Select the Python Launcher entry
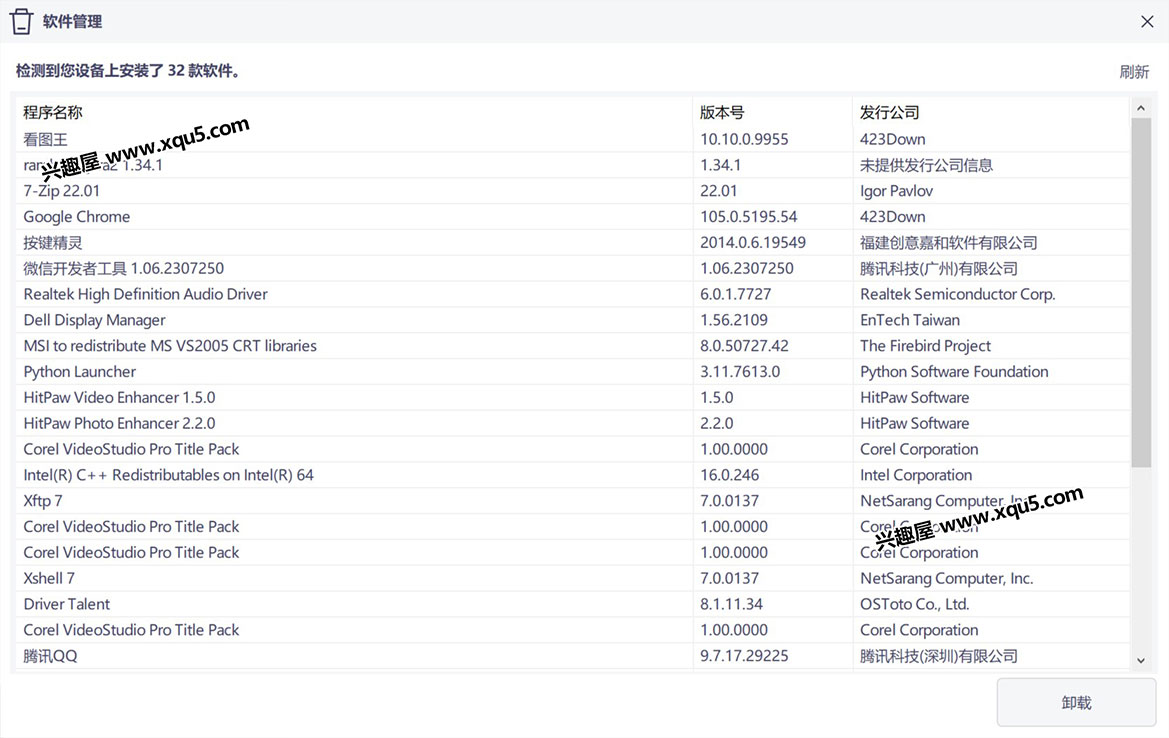 [x=80, y=372]
